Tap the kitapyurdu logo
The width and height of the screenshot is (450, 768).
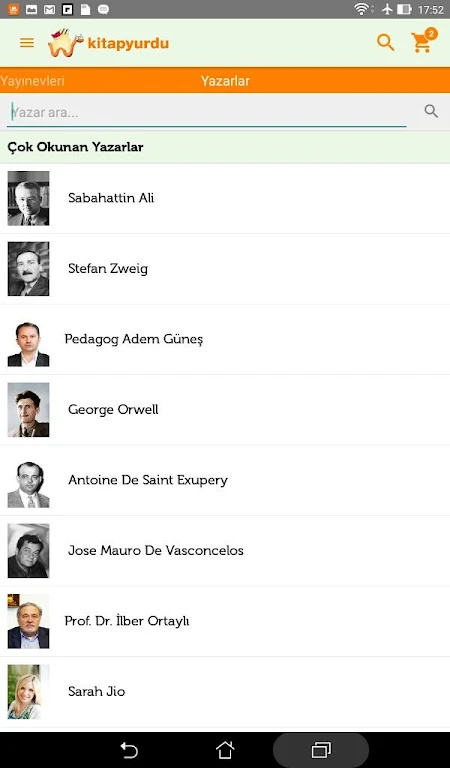pyautogui.click(x=108, y=43)
